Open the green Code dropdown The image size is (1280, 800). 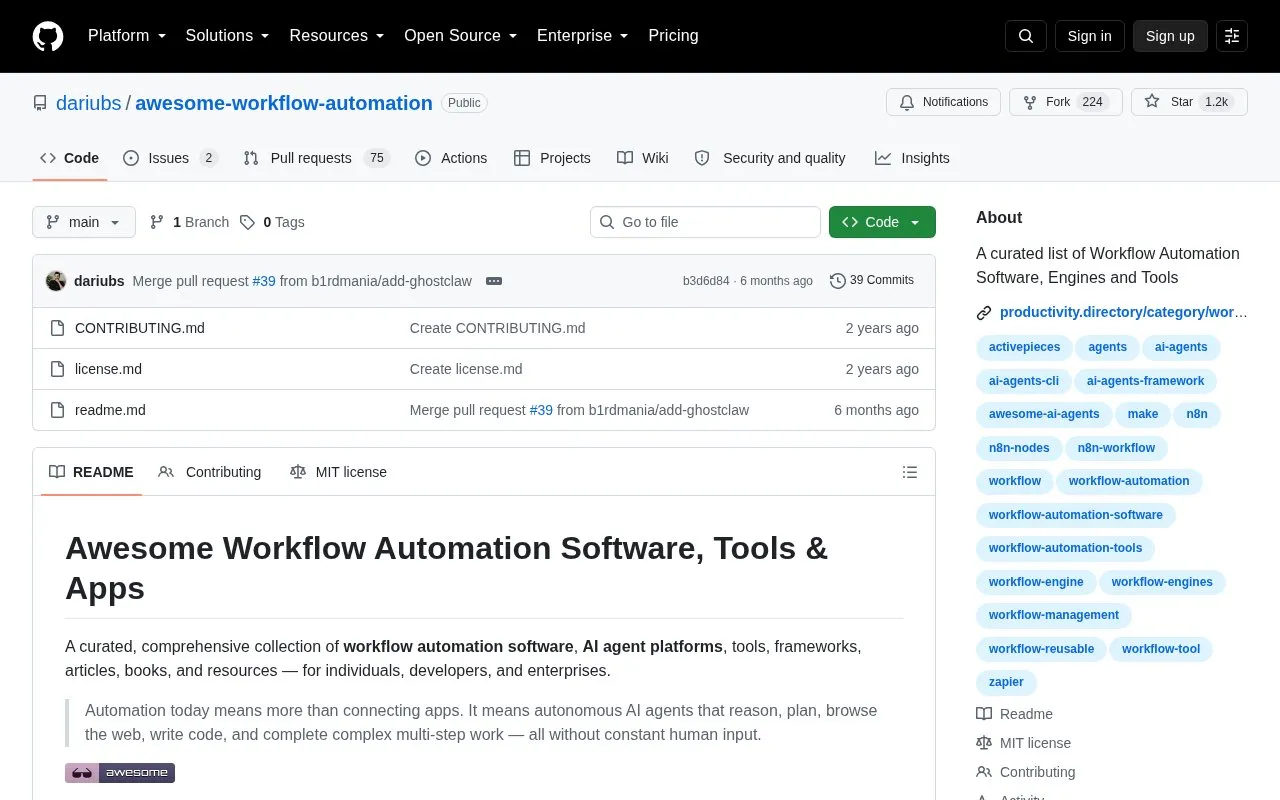[882, 222]
